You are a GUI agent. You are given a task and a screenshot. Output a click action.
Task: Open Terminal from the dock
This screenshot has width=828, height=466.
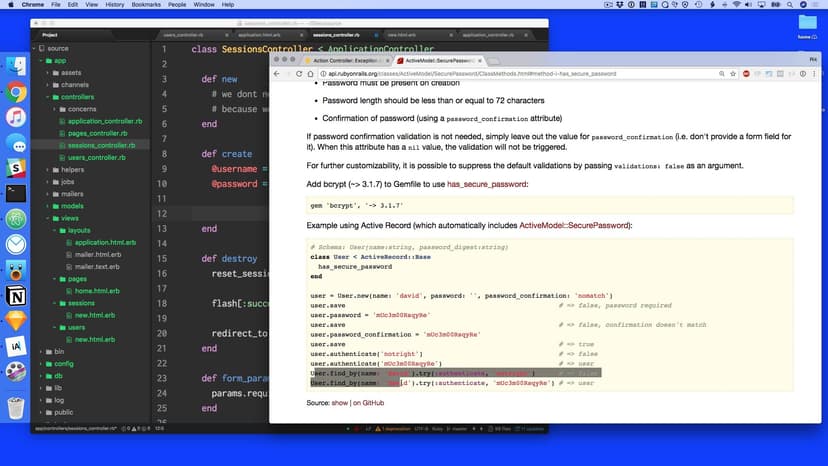coord(16,194)
